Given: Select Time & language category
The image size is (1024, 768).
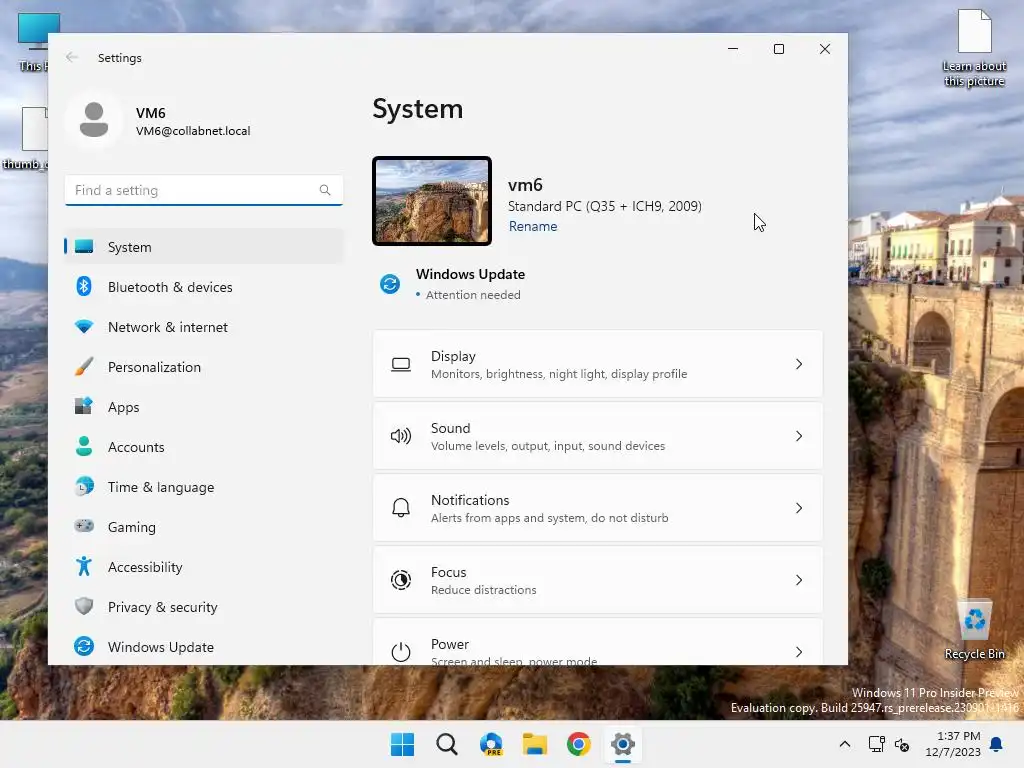Looking at the screenshot, I should pos(204,487).
